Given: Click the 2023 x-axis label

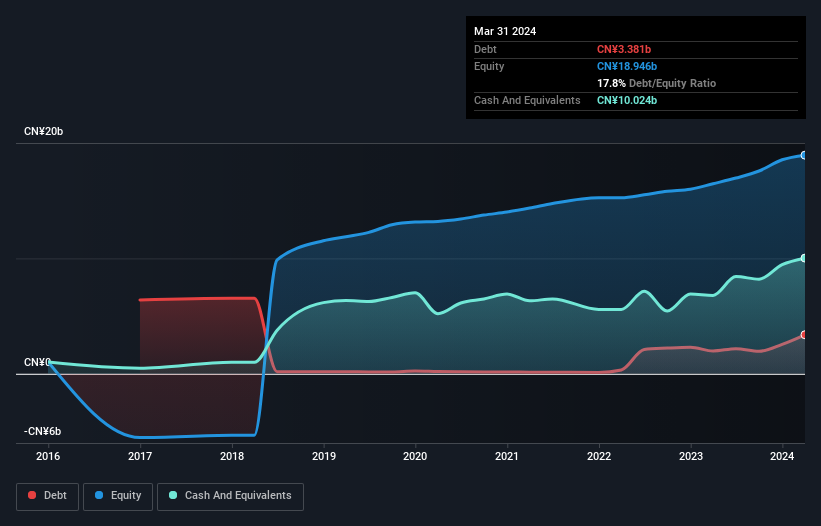Looking at the screenshot, I should pyautogui.click(x=691, y=456).
